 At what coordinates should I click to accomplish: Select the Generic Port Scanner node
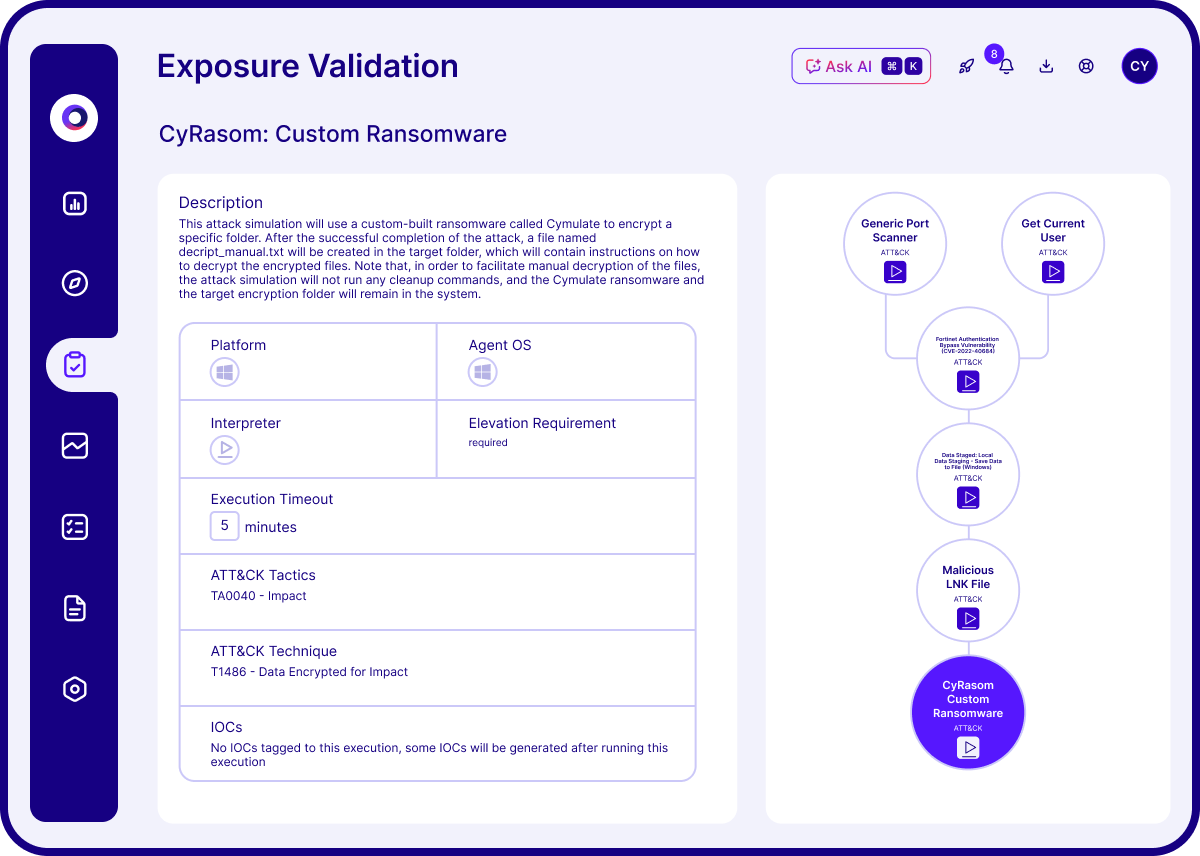895,244
